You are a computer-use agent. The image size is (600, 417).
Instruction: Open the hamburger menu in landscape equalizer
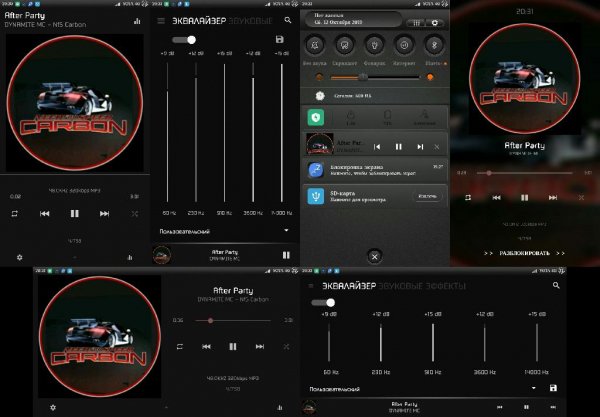311,286
